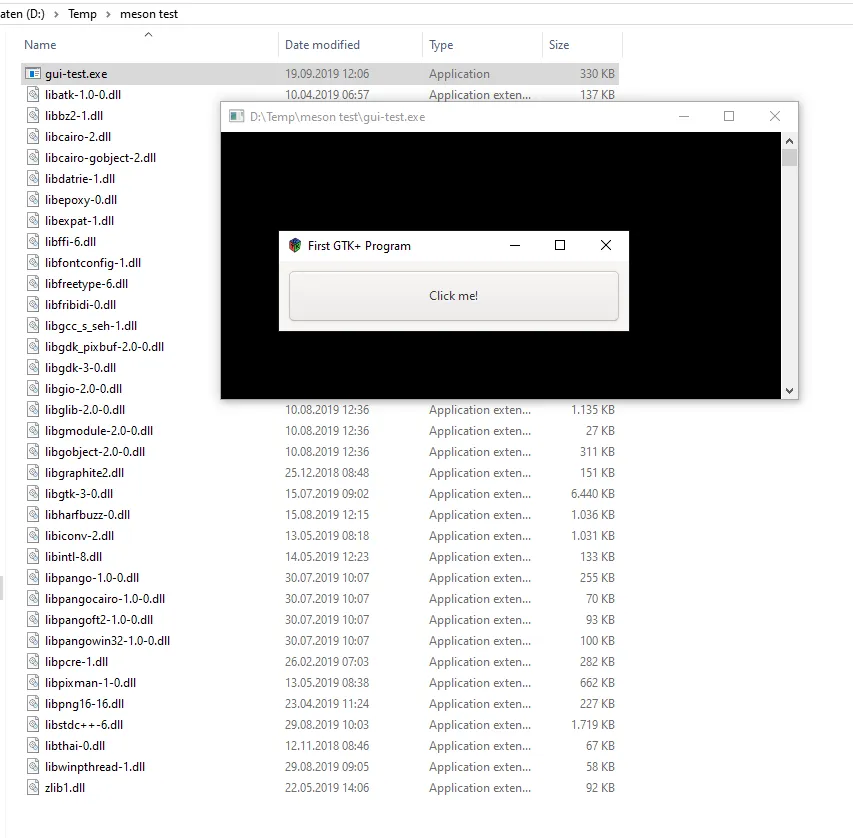The width and height of the screenshot is (853, 838).
Task: Click the libgio-2.0-0.dll file icon
Action: (x=33, y=389)
